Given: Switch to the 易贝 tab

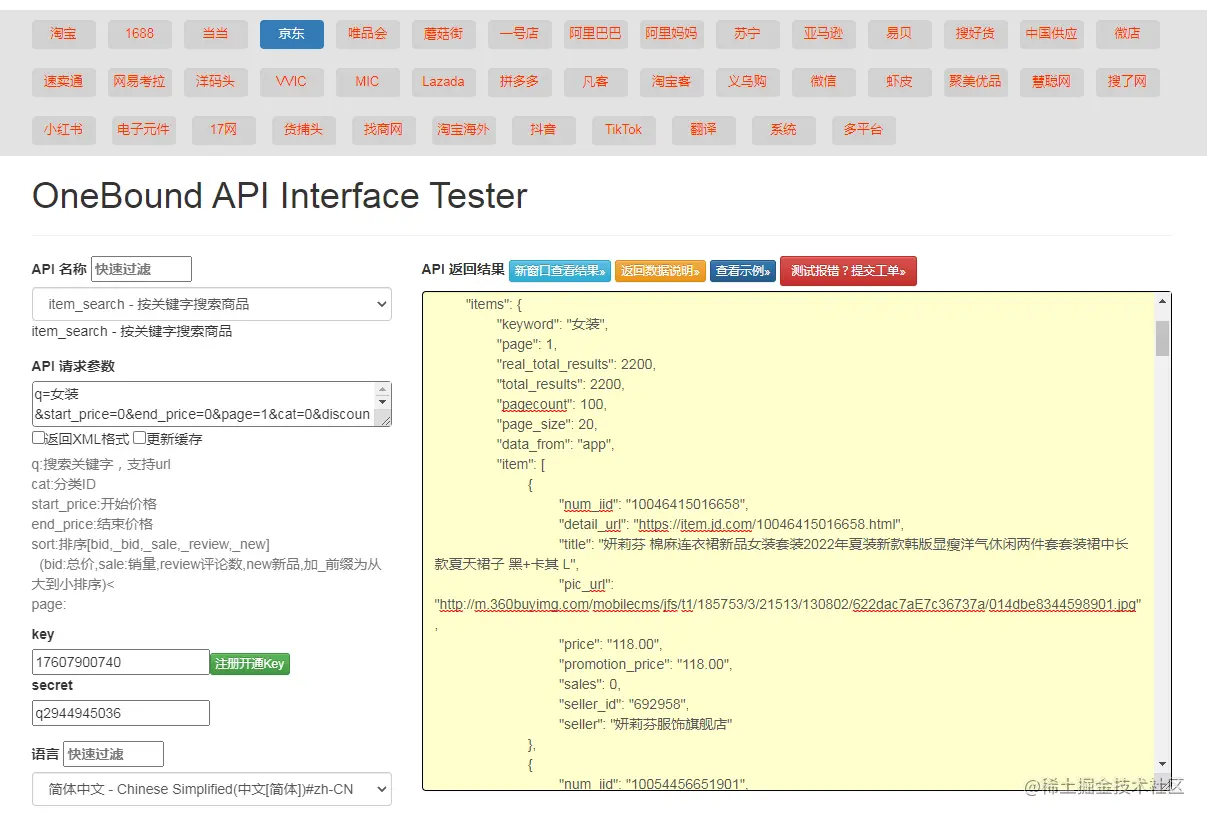Looking at the screenshot, I should [900, 34].
